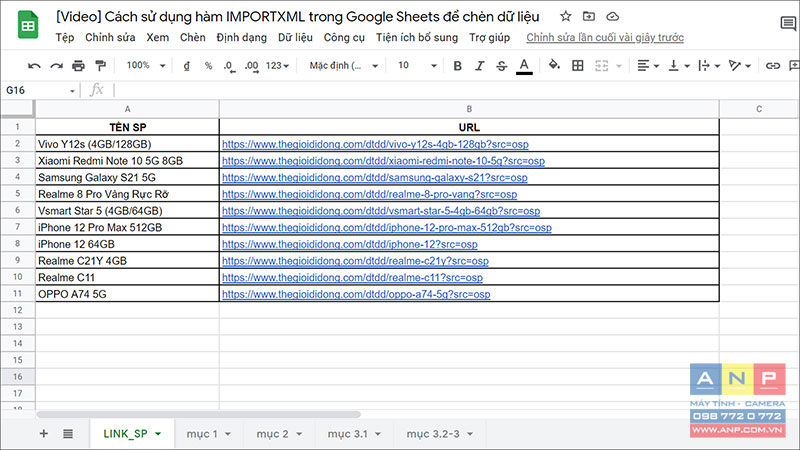Open the name box dropdown arrow

coord(72,91)
